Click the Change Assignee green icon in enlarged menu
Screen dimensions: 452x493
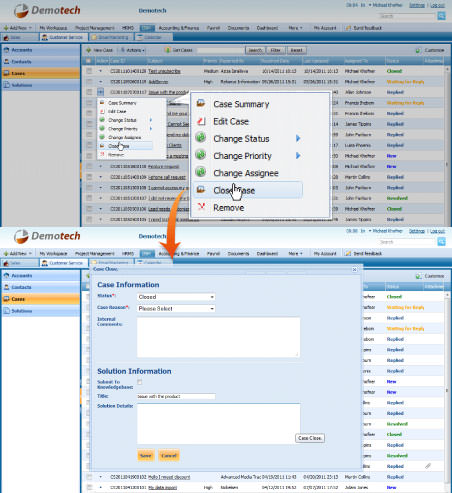tap(201, 172)
